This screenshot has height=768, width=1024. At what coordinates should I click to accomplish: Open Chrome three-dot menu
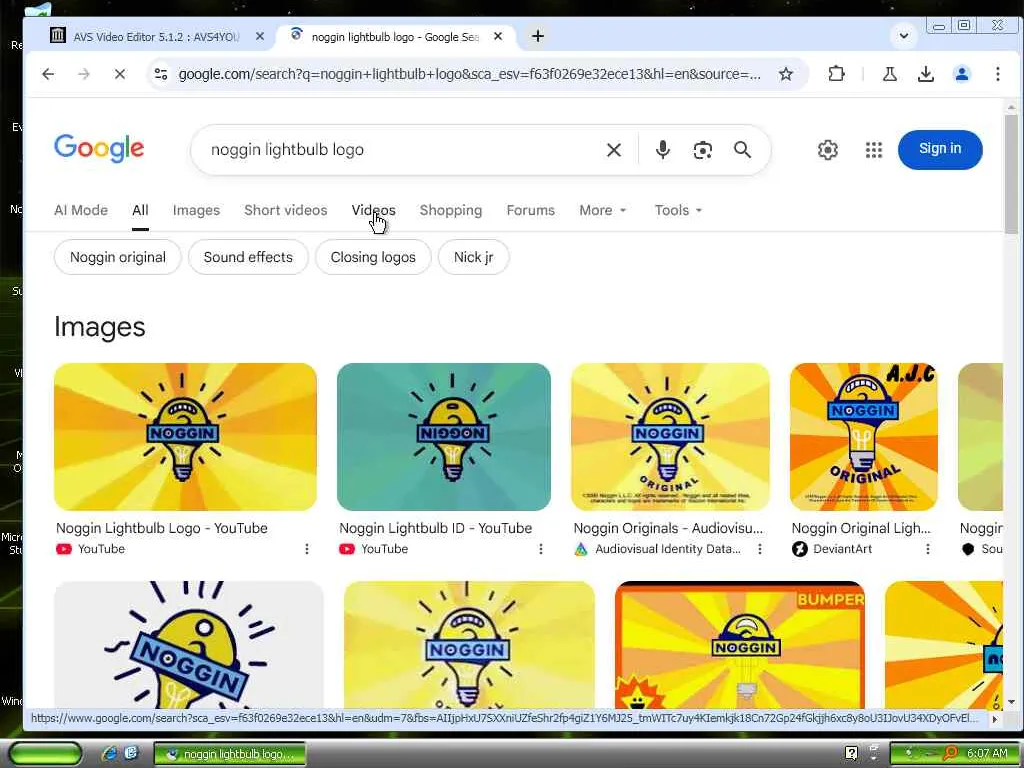click(x=997, y=74)
